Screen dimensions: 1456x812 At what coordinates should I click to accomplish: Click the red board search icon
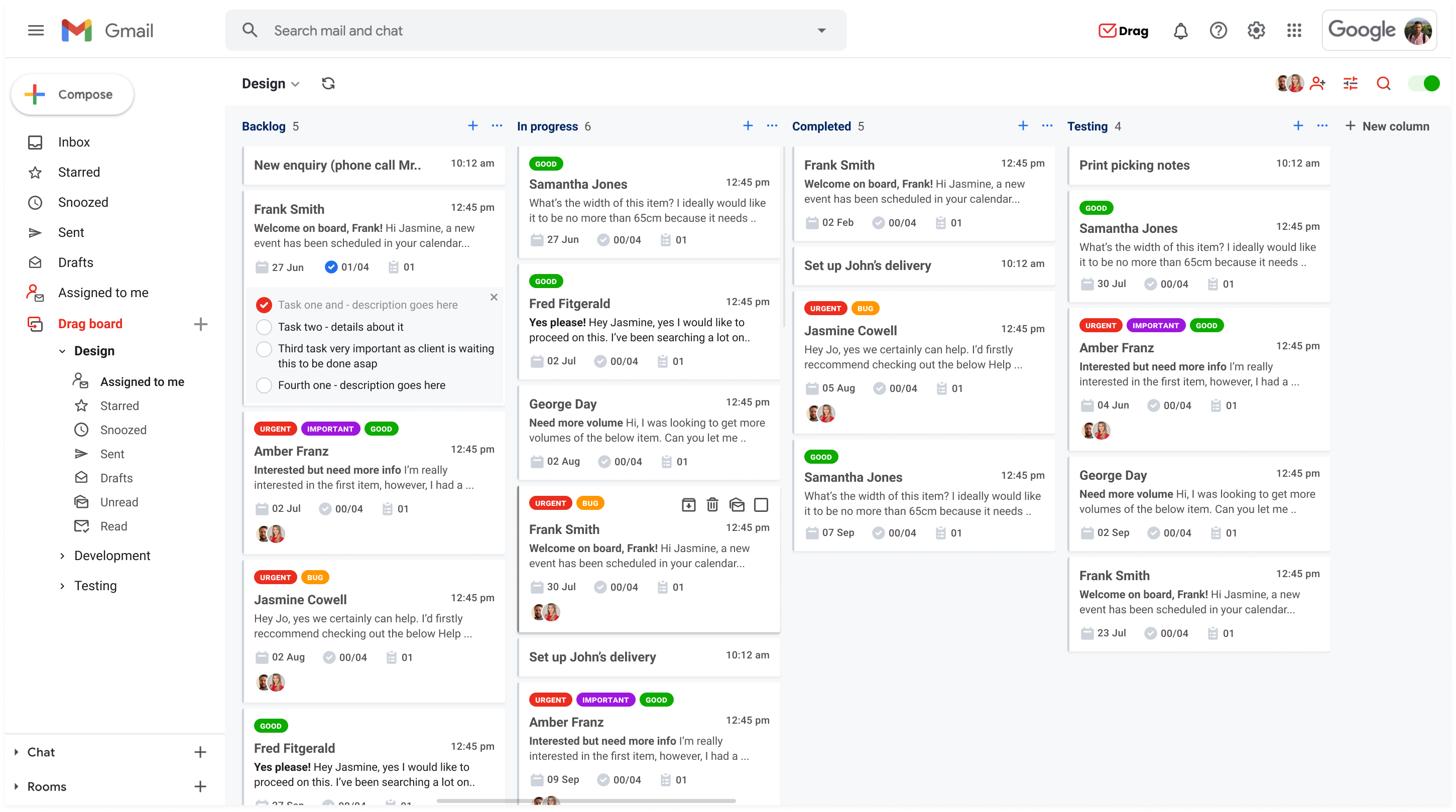tap(1383, 84)
